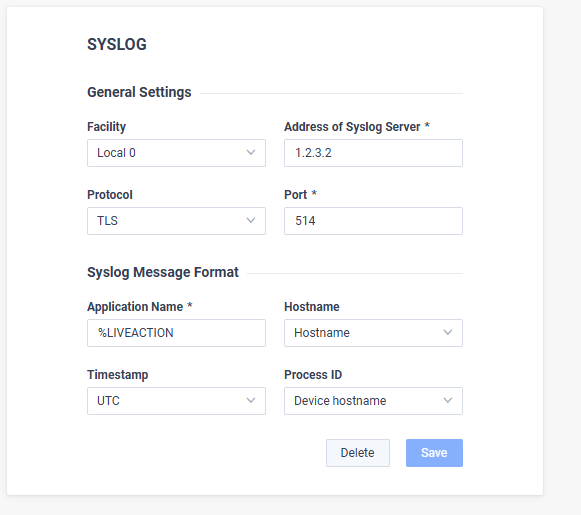This screenshot has width=581, height=515.
Task: Select the Application Name text box
Action: (x=176, y=333)
